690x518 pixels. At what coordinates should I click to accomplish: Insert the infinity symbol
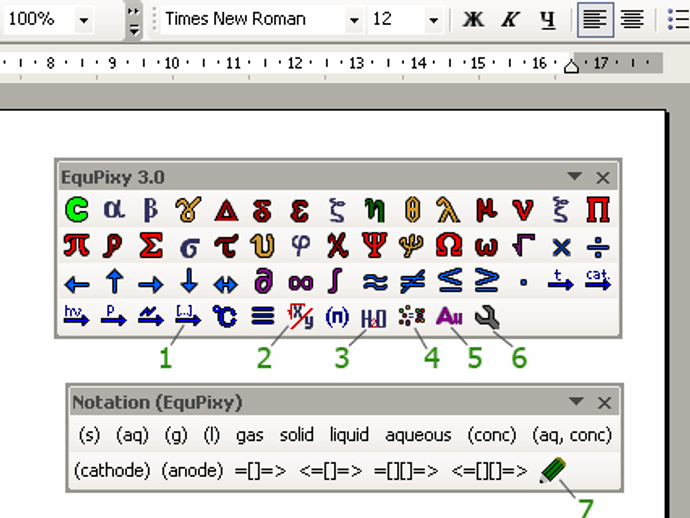[301, 282]
